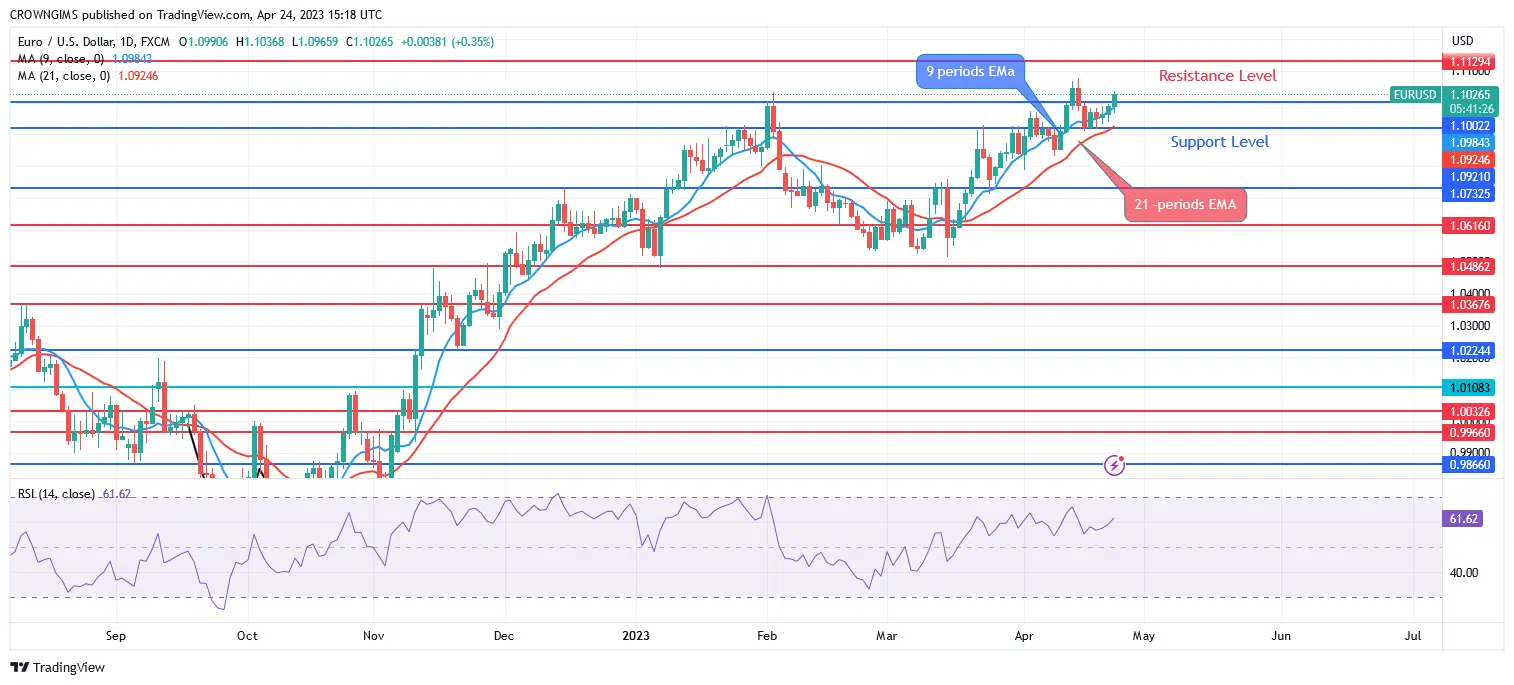Click the Jun label on the time axis
This screenshot has height=685, width=1514.
(x=1281, y=635)
